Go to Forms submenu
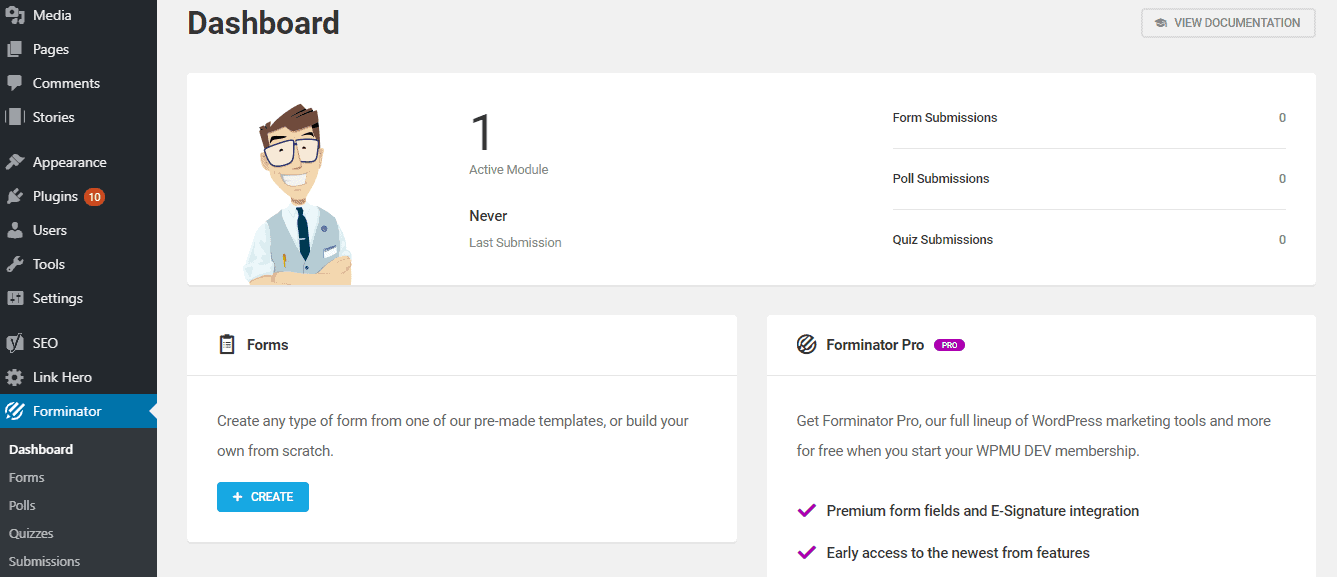 (x=27, y=478)
